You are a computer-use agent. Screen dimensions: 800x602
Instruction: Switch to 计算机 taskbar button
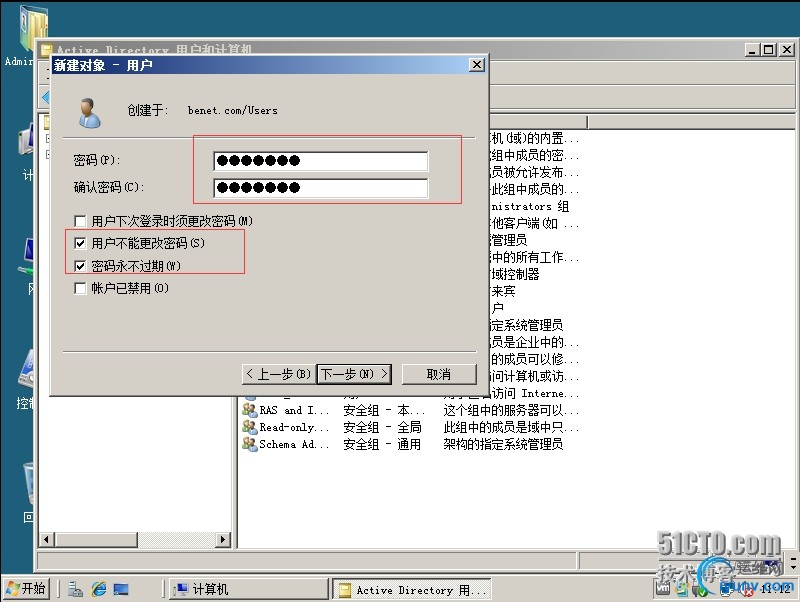coord(248,589)
